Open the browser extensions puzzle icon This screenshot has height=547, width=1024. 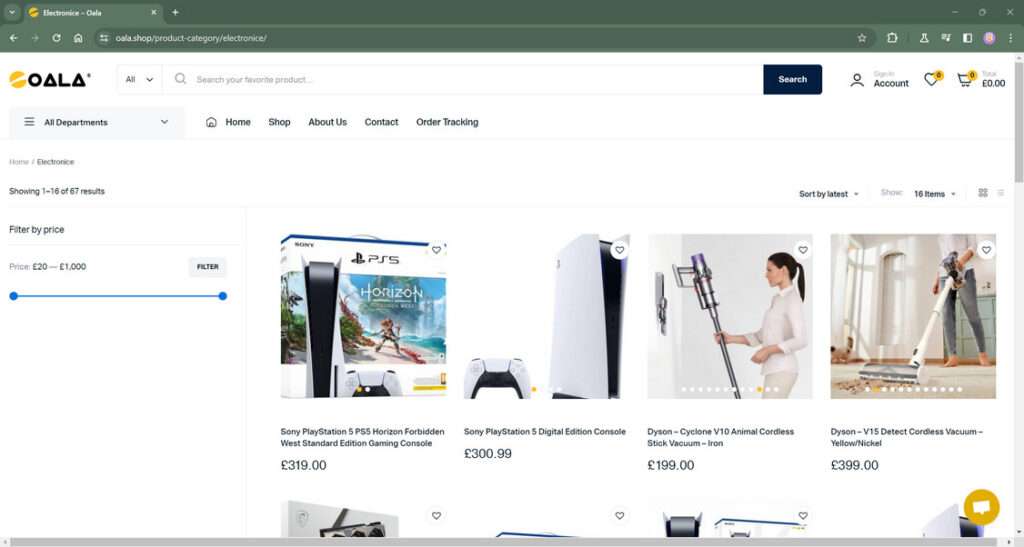coord(892,38)
